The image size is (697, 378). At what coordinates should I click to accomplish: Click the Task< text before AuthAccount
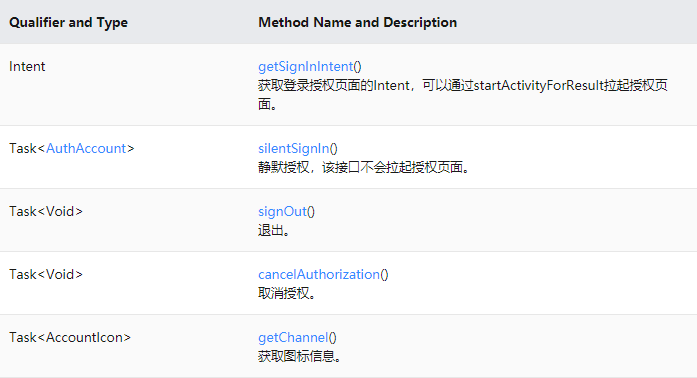pos(28,149)
